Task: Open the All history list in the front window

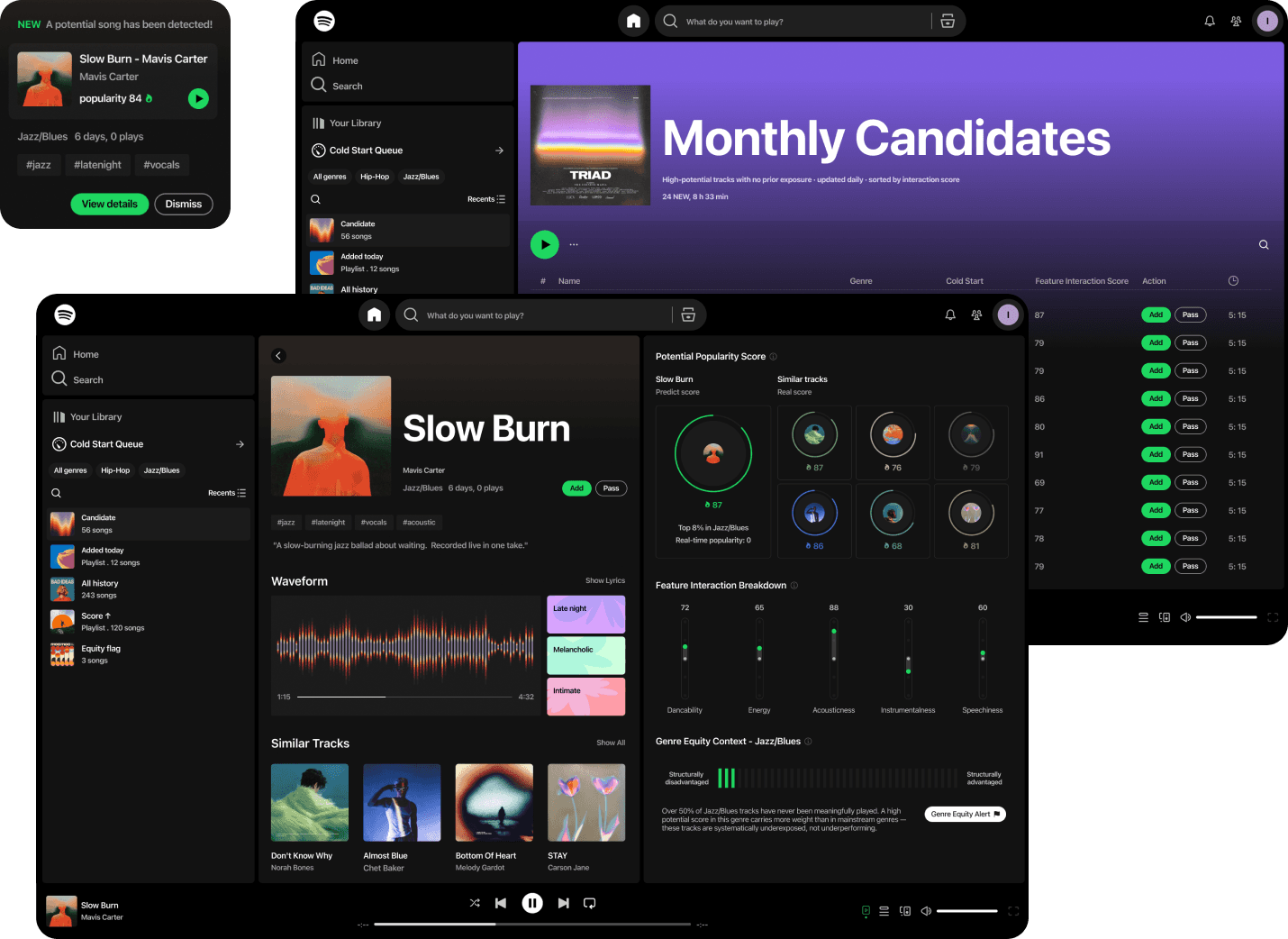Action: click(149, 589)
